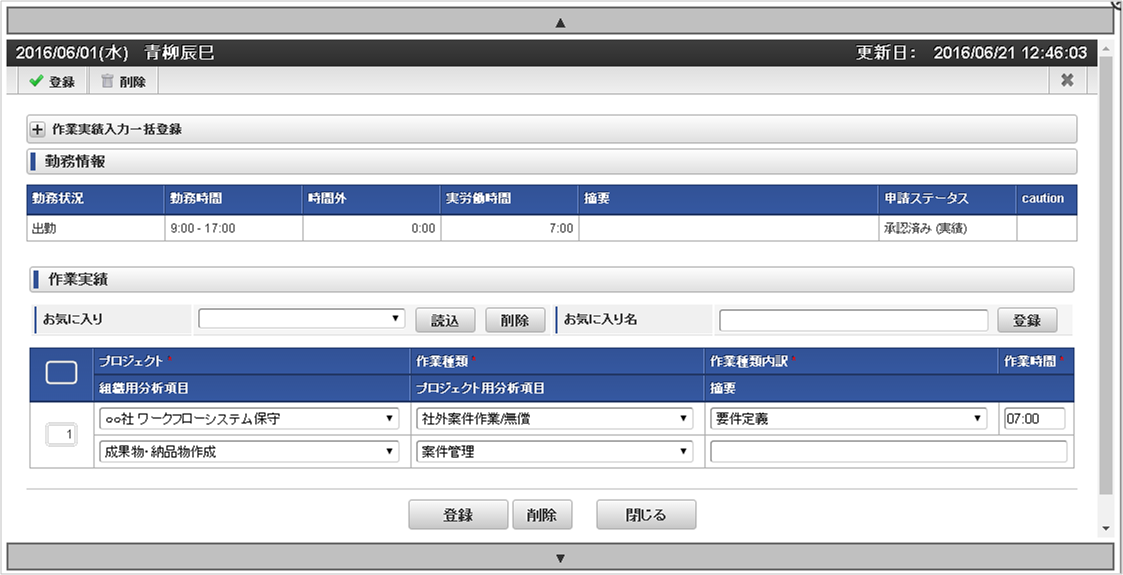This screenshot has height=575, width=1123.
Task: Open the dropdown showing 案件管理
Action: (x=554, y=451)
